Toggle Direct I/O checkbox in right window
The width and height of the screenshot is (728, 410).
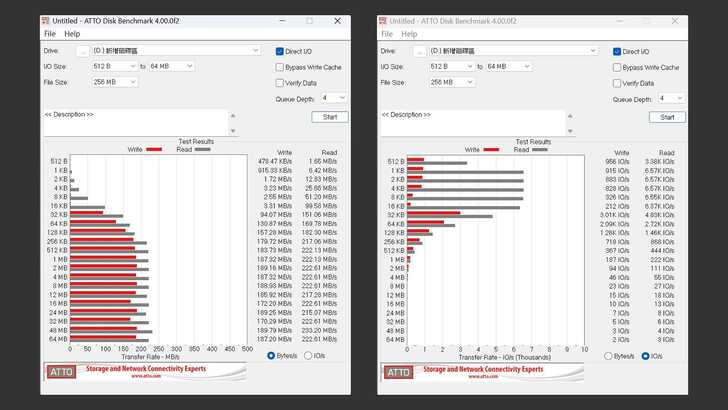click(617, 52)
